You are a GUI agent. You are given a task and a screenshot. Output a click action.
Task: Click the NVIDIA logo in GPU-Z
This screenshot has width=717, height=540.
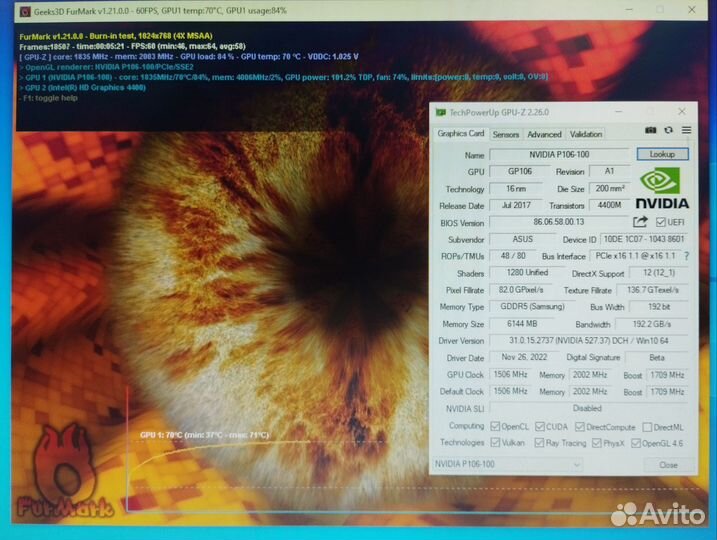[662, 188]
